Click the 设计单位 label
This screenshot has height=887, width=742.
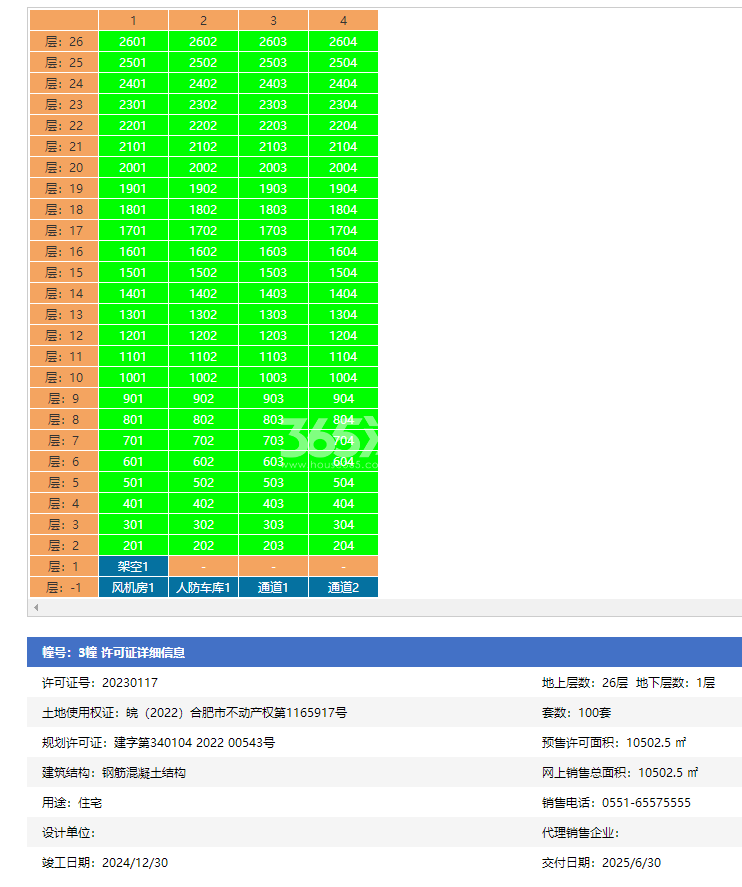click(68, 833)
